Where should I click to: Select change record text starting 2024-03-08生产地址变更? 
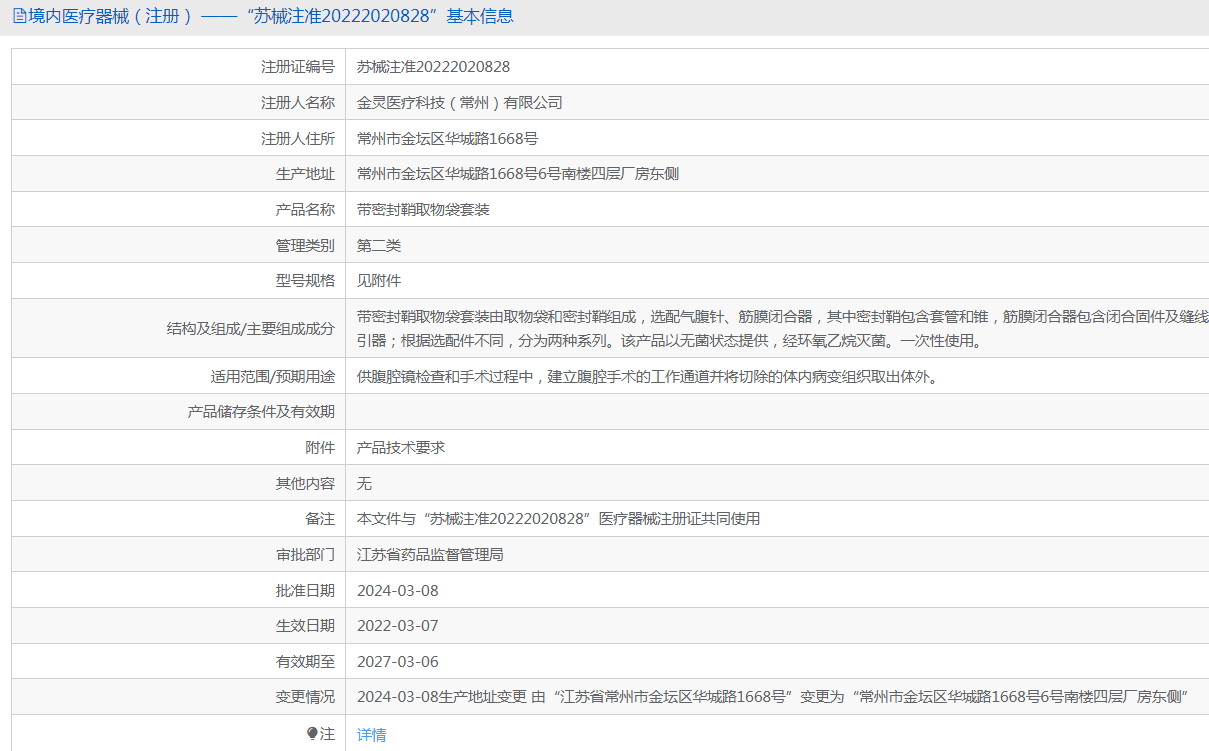771,697
